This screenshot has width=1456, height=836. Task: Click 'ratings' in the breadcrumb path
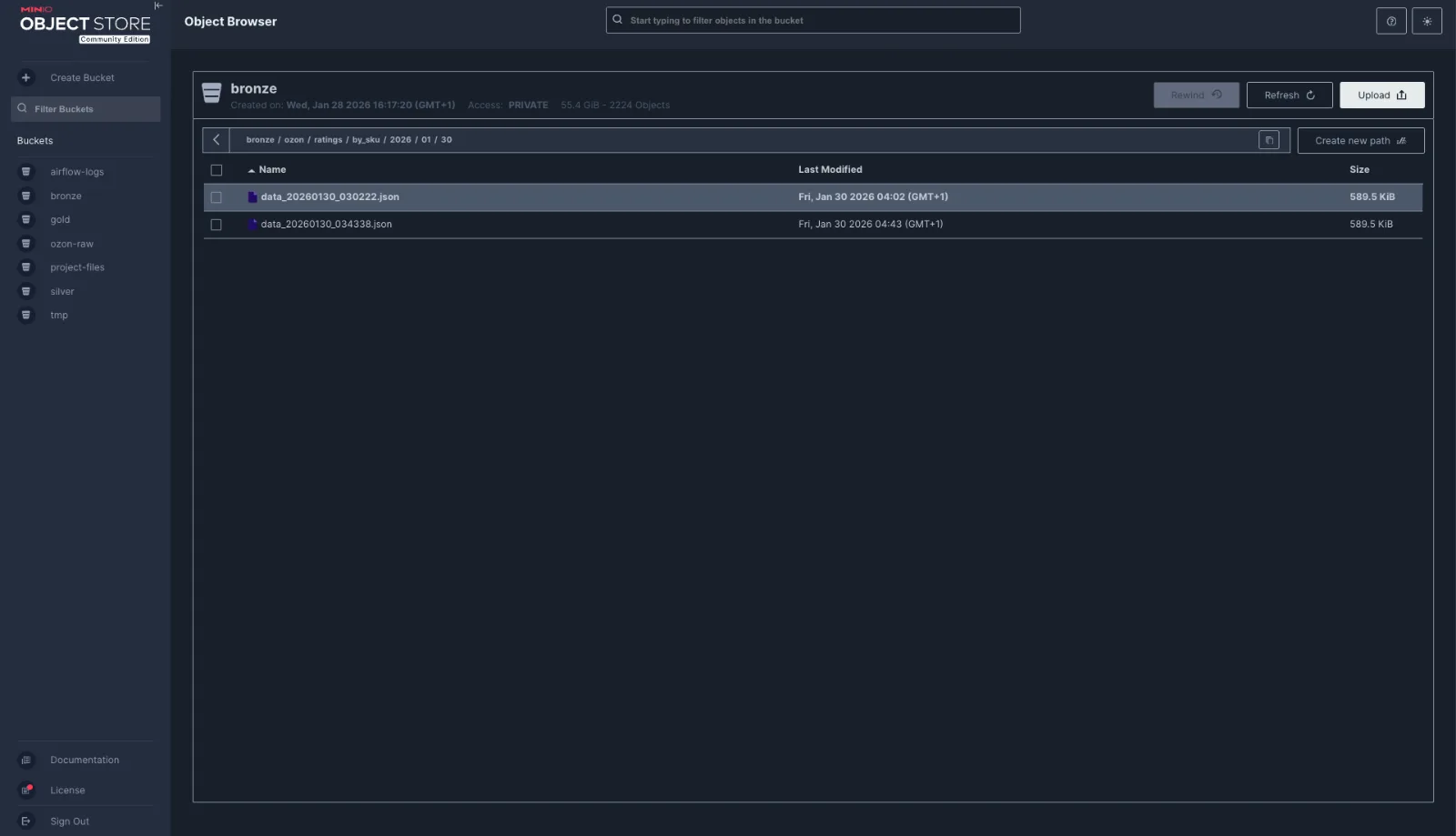click(329, 140)
